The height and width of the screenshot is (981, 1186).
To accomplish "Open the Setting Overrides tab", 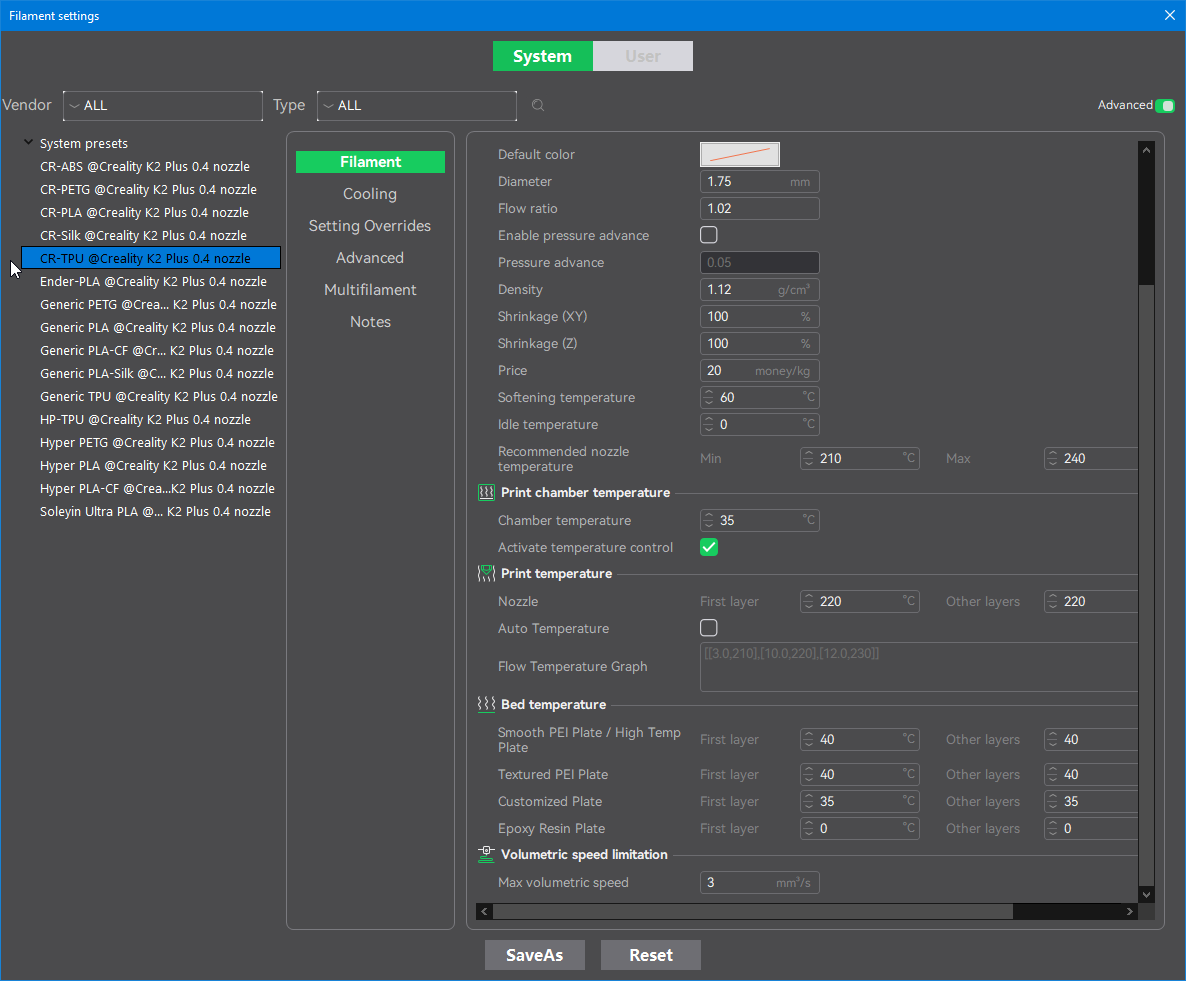I will point(370,226).
